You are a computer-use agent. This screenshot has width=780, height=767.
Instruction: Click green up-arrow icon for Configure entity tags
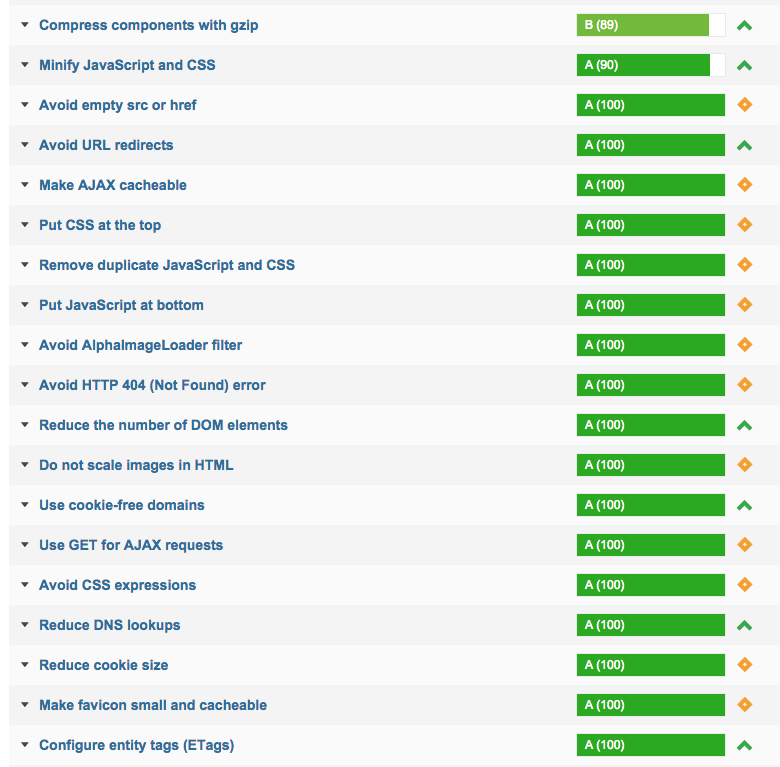[x=744, y=745]
